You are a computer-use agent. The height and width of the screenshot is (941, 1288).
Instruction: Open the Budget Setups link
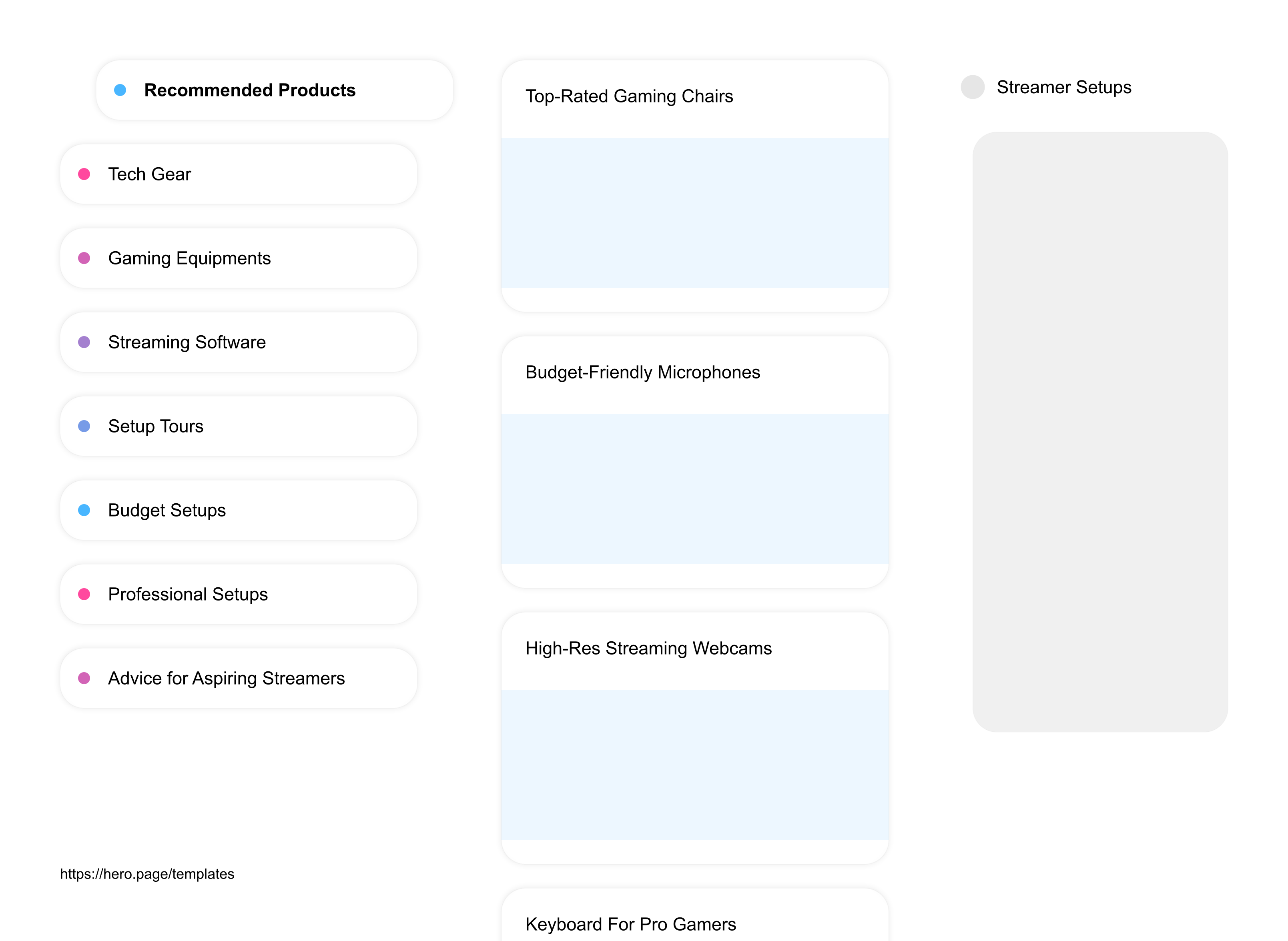pyautogui.click(x=167, y=511)
